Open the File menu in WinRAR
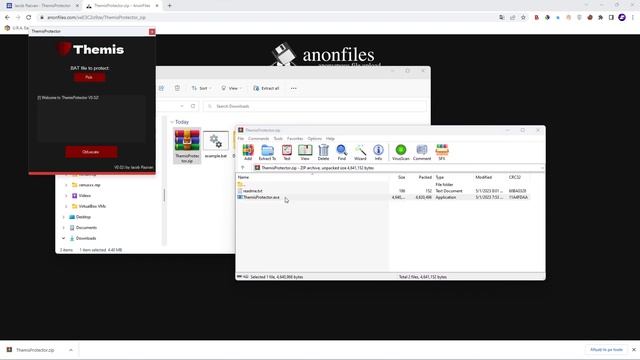This screenshot has width=640, height=360. click(241, 139)
